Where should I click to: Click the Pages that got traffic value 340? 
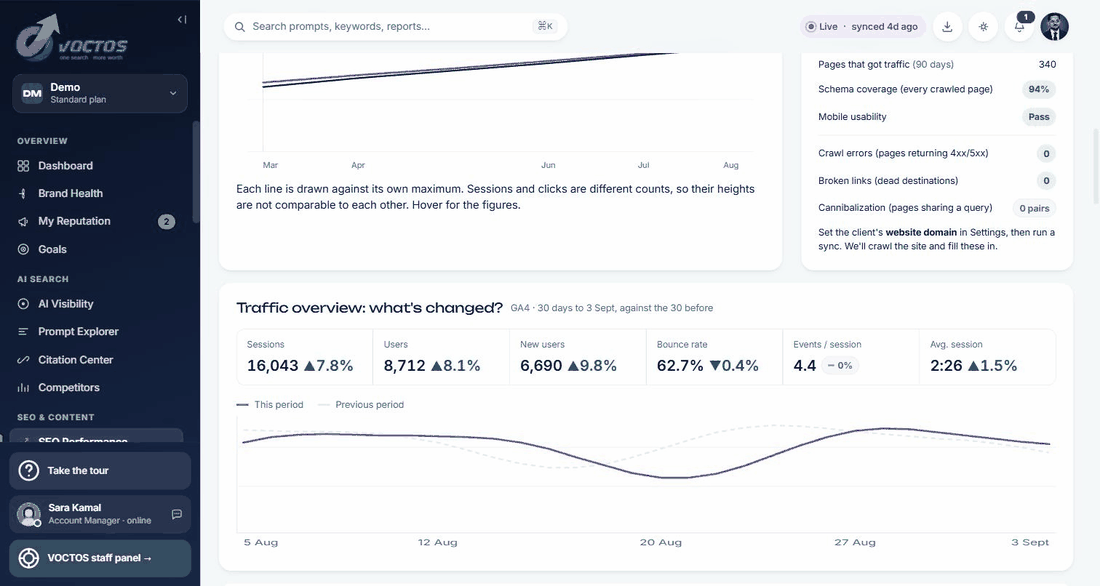tap(1047, 65)
